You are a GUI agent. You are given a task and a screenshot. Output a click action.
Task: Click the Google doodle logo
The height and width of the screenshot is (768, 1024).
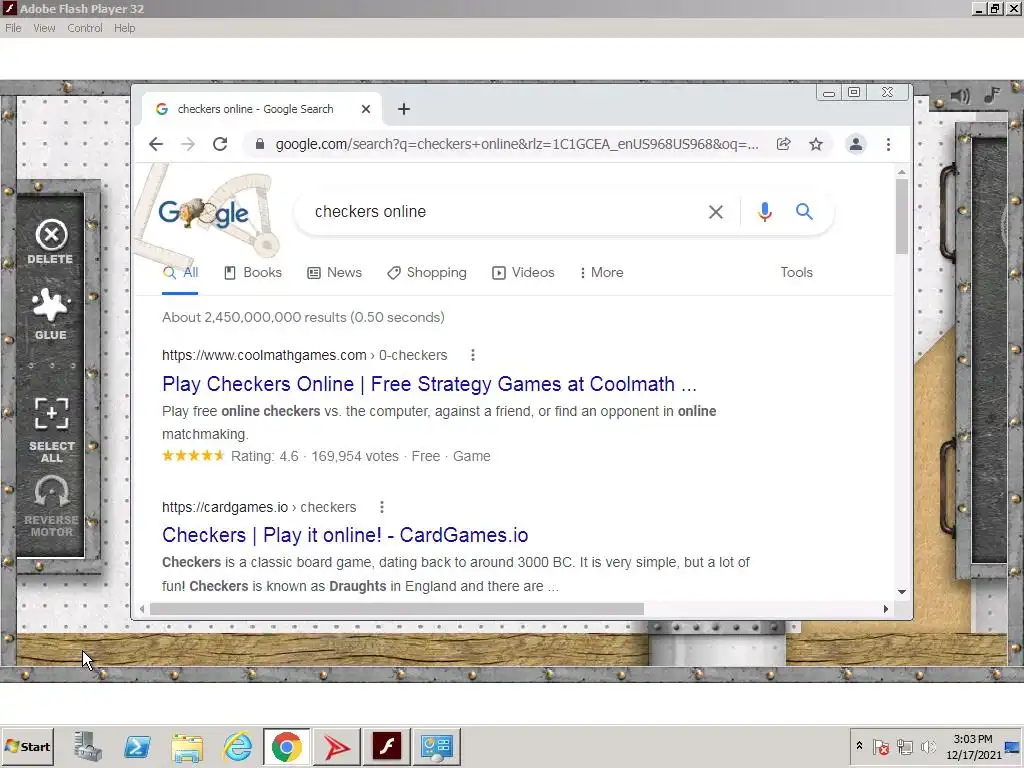pyautogui.click(x=203, y=213)
